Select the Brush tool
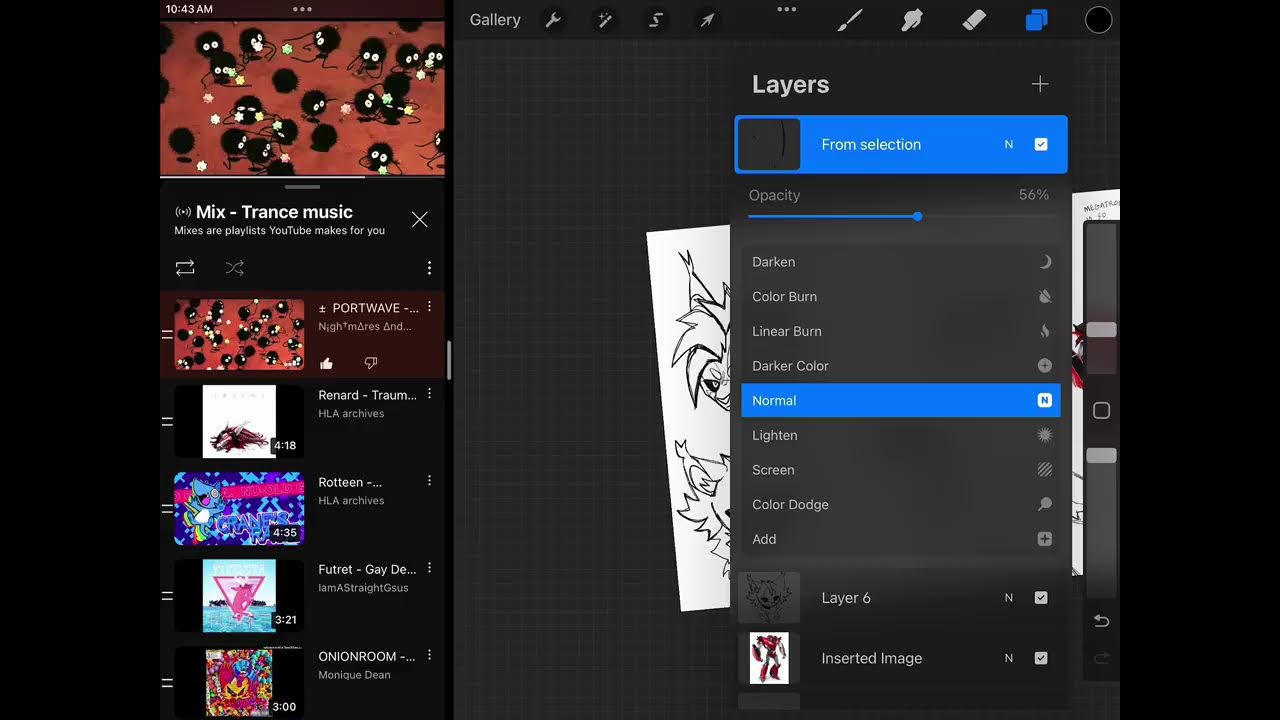The width and height of the screenshot is (1280, 720). coord(850,20)
